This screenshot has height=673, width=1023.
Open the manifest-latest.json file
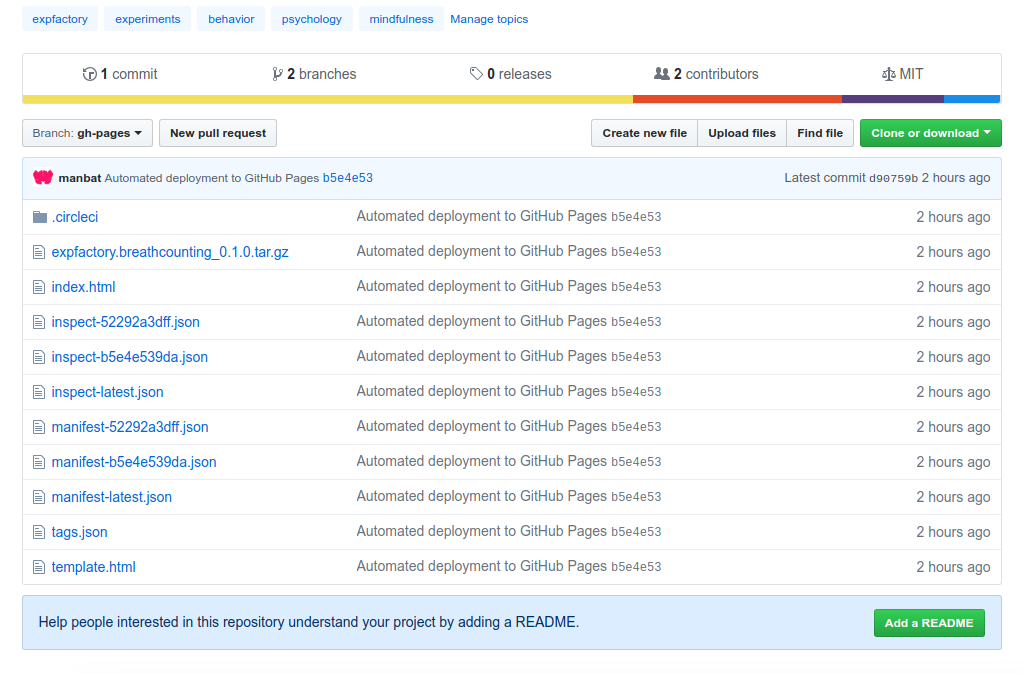112,497
